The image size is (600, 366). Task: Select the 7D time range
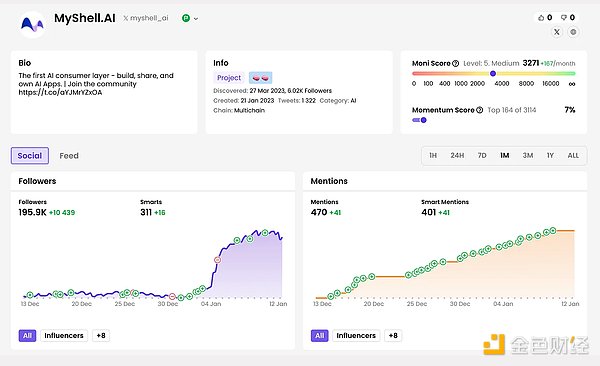(482, 155)
